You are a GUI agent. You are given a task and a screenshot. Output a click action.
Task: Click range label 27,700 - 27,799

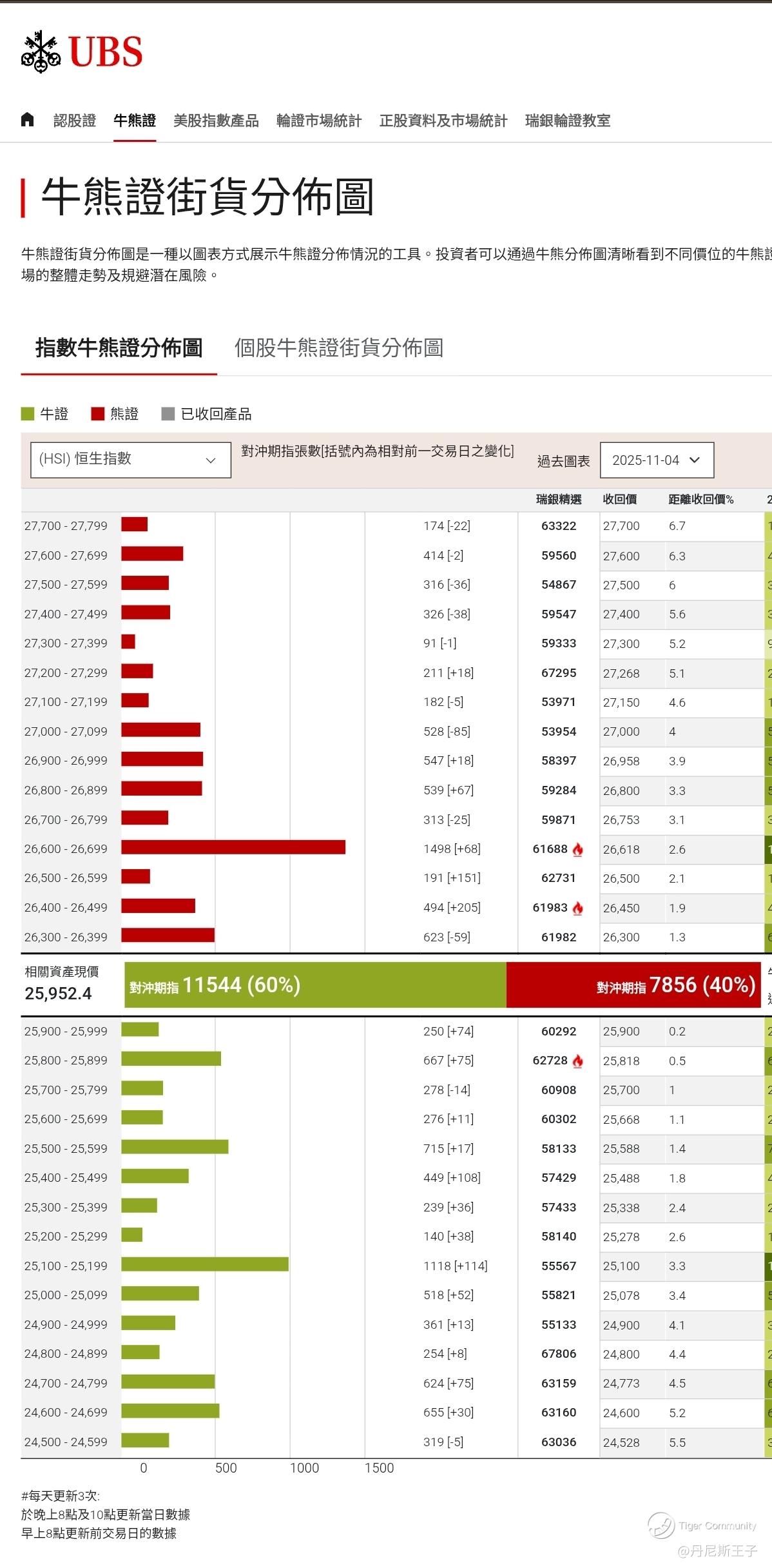click(66, 526)
